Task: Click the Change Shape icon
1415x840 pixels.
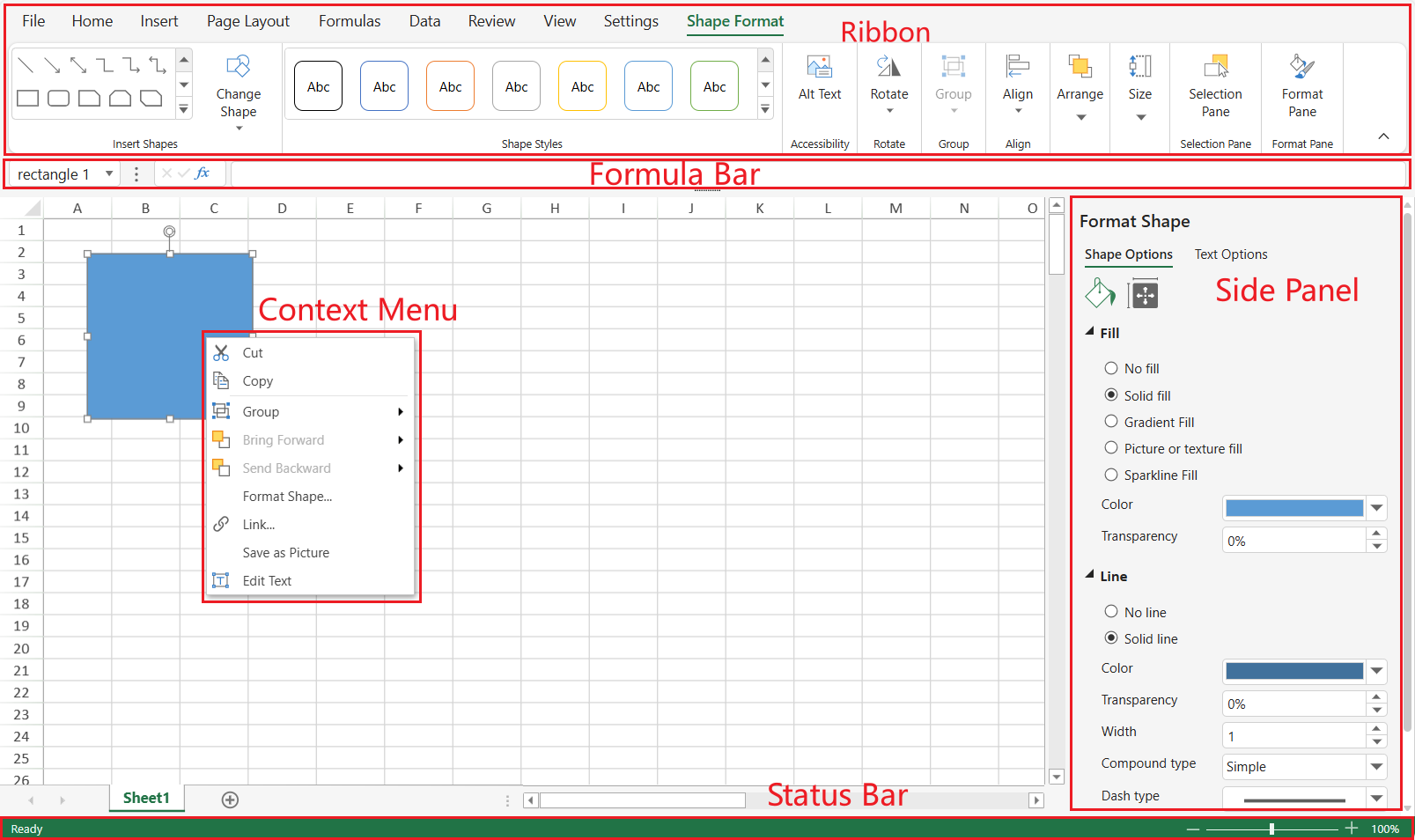Action: [x=238, y=67]
